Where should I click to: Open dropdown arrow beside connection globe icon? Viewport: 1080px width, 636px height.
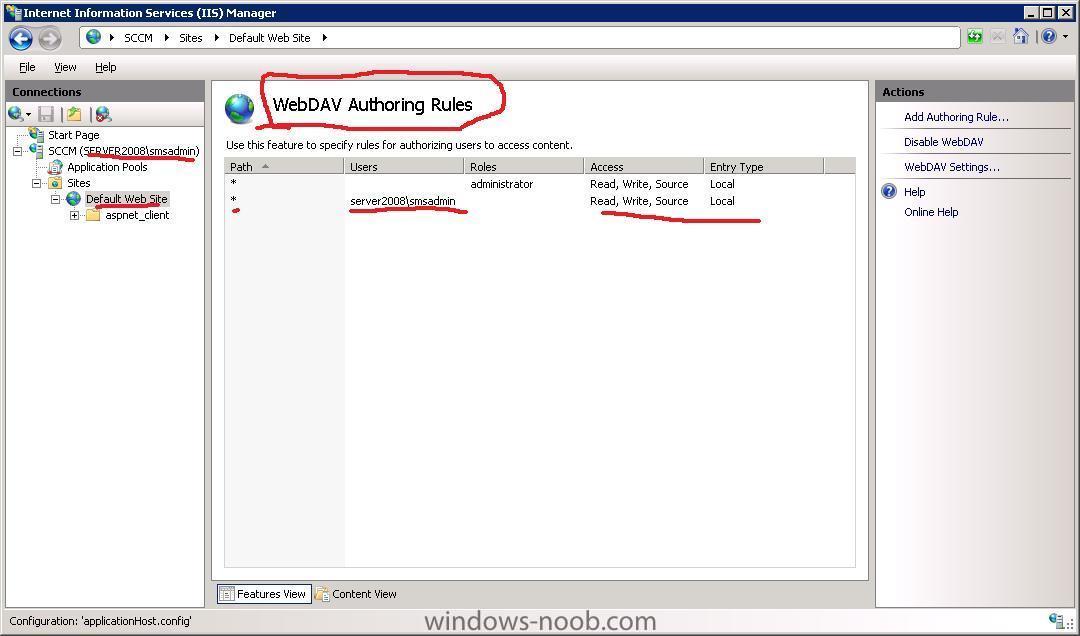point(28,115)
